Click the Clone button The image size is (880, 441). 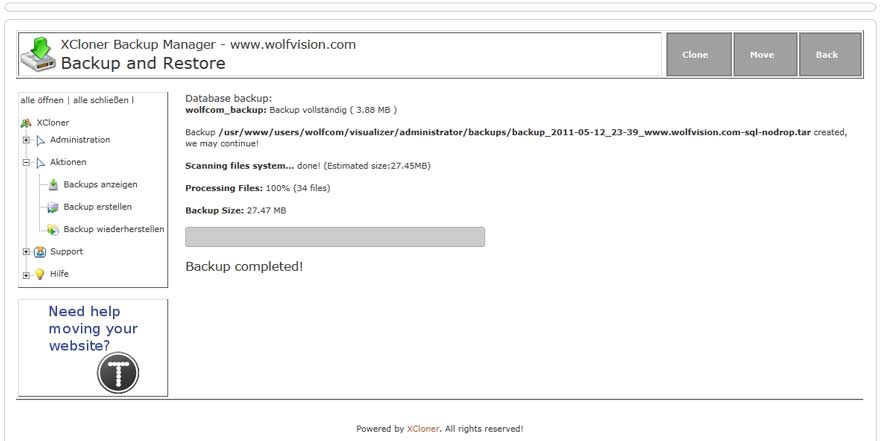click(x=699, y=54)
